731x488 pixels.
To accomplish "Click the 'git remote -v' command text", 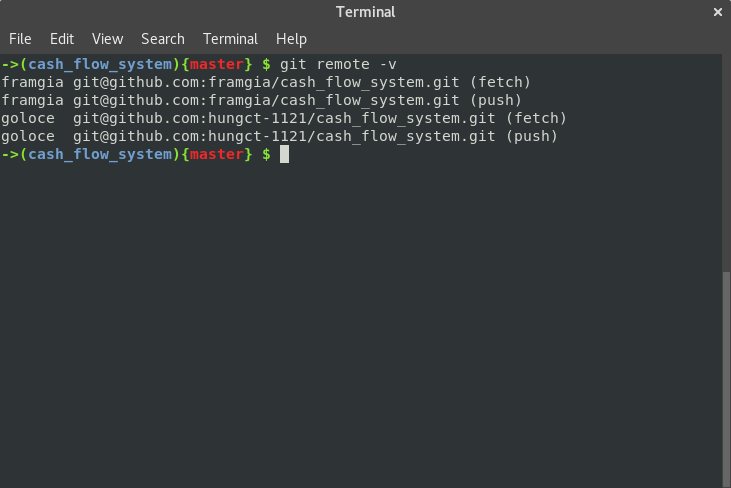I will click(x=338, y=64).
